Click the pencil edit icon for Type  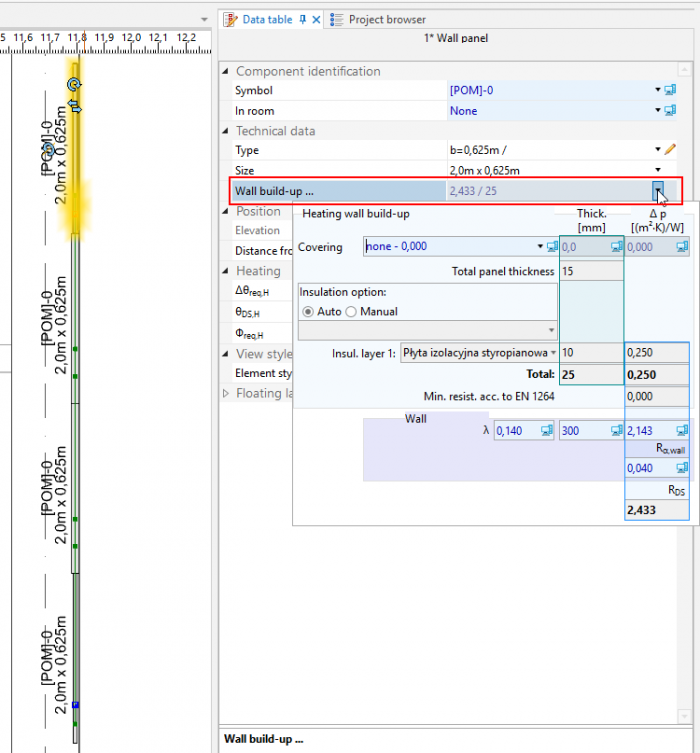pyautogui.click(x=670, y=150)
